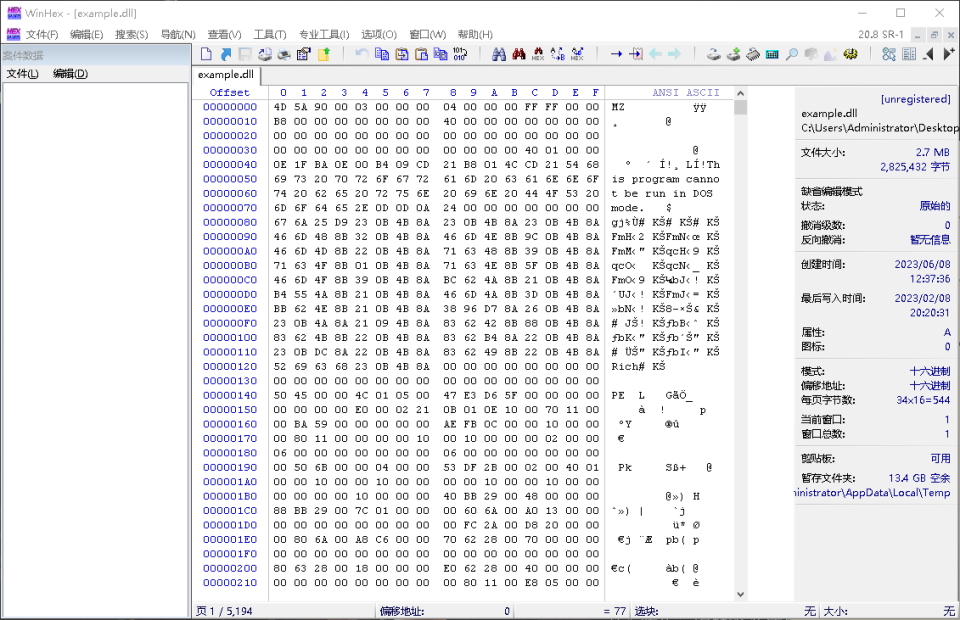
Task: Open 编辑(D) in the case data panel
Action: pos(70,74)
